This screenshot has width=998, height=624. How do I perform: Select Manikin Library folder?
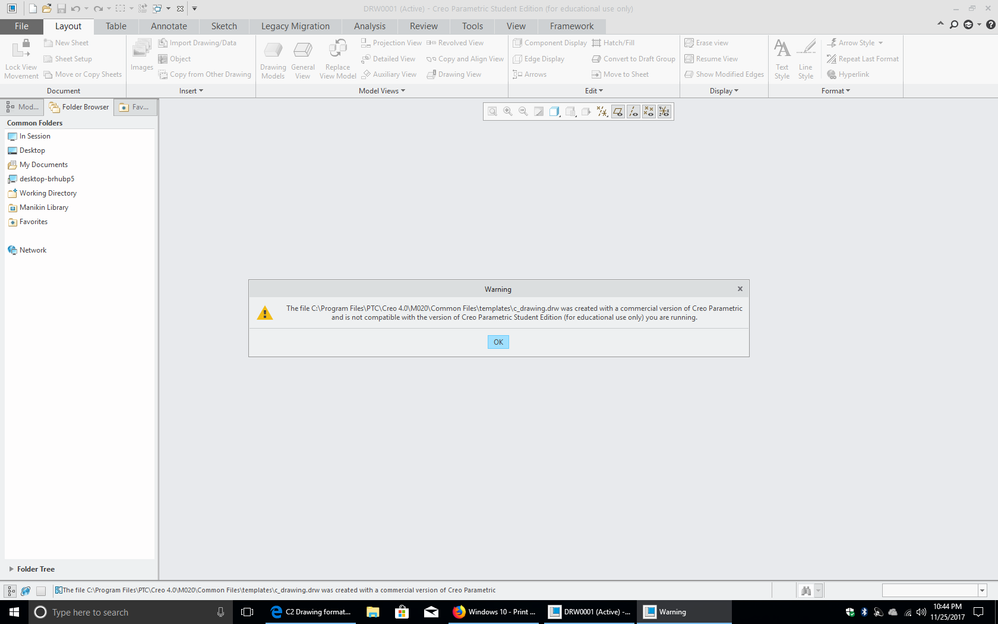tap(38, 208)
